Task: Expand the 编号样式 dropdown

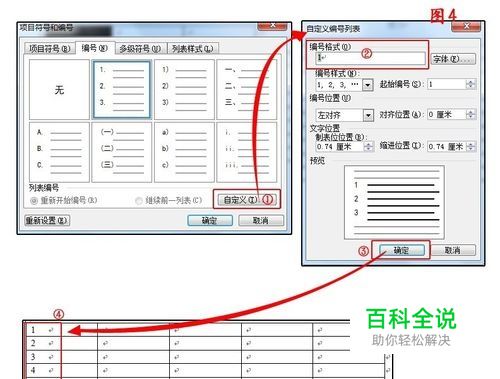Action: tap(367, 85)
